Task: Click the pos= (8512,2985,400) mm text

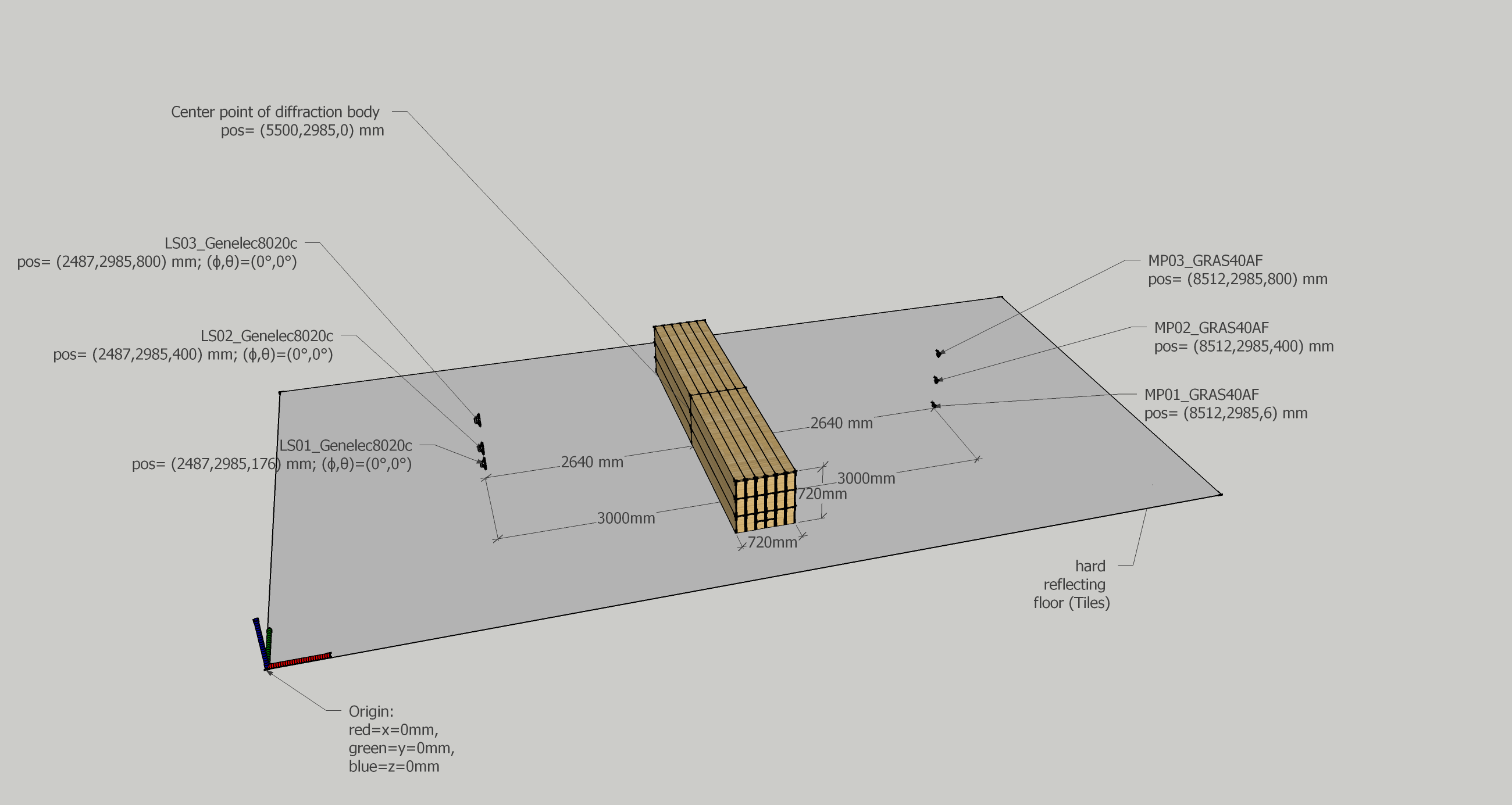Action: click(x=1244, y=346)
